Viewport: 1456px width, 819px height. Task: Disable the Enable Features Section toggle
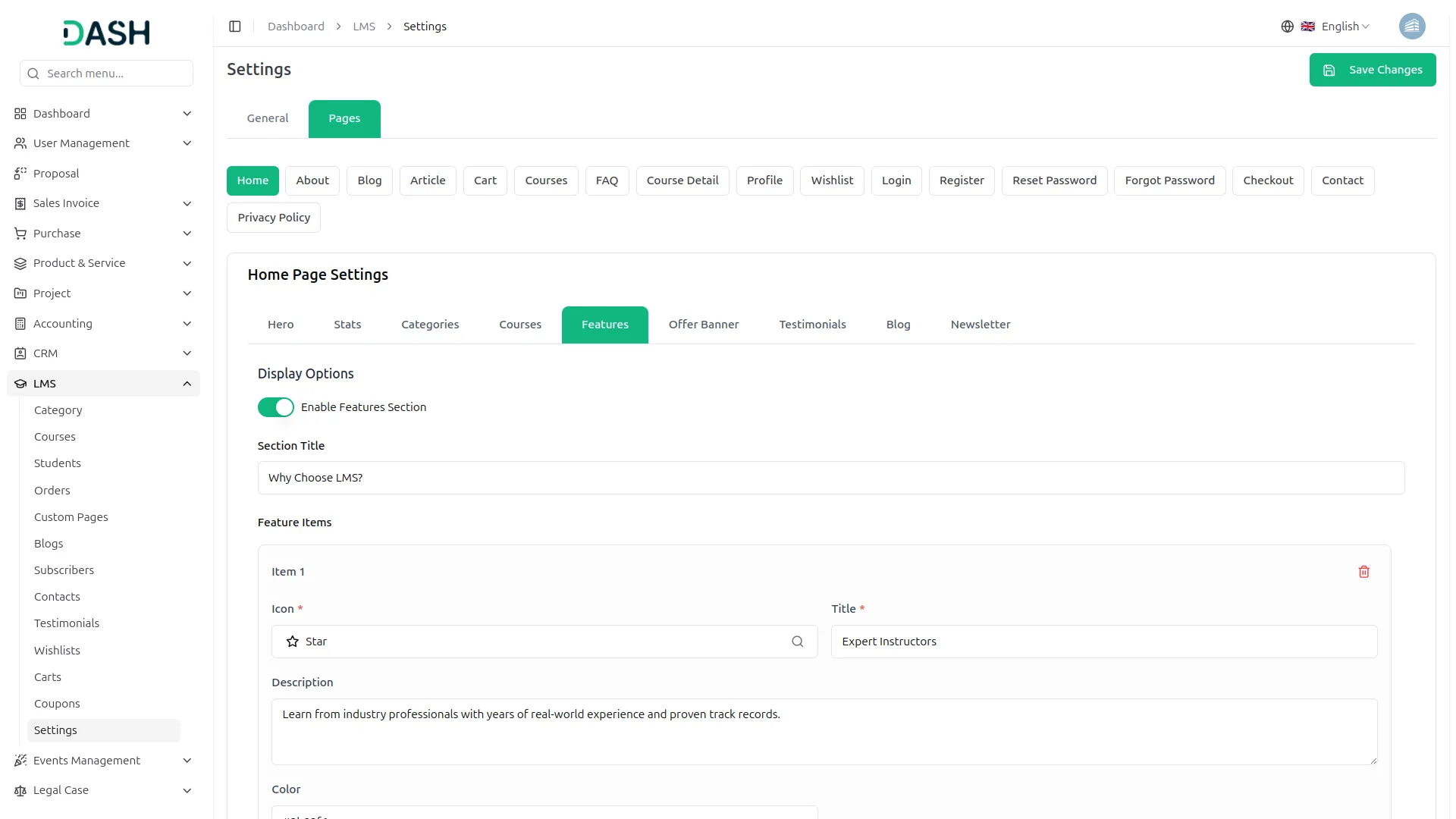275,407
